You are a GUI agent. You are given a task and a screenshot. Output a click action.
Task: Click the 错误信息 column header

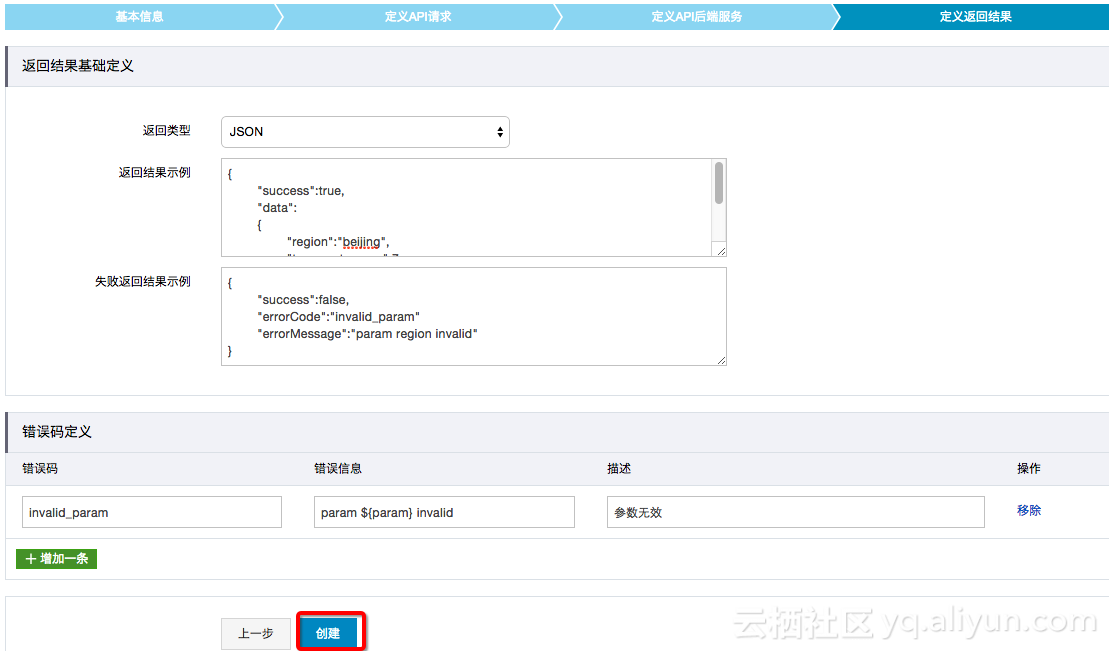tap(338, 468)
